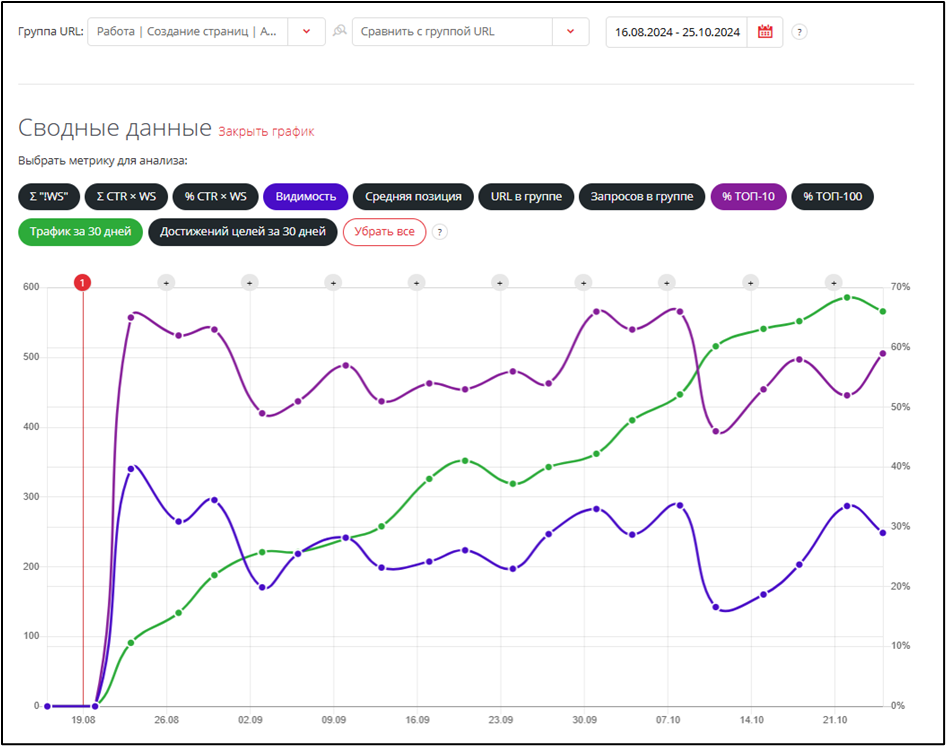946x746 pixels.
Task: Enable 'Достижений целей за 30 дней' metric
Action: coord(243,232)
